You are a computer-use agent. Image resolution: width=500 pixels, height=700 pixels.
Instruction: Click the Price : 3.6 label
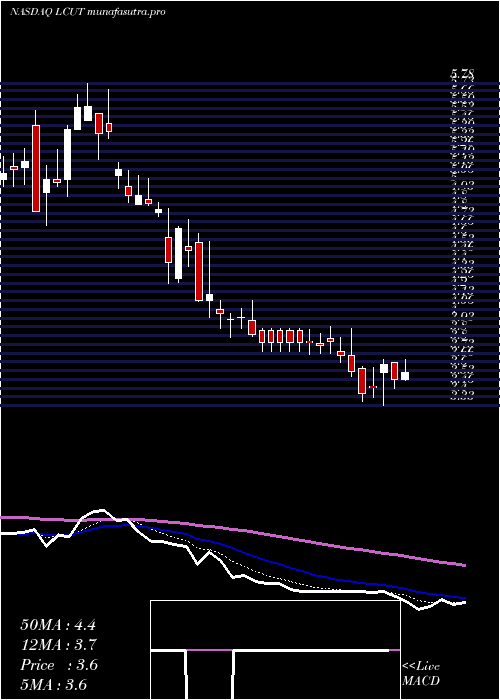(59, 665)
